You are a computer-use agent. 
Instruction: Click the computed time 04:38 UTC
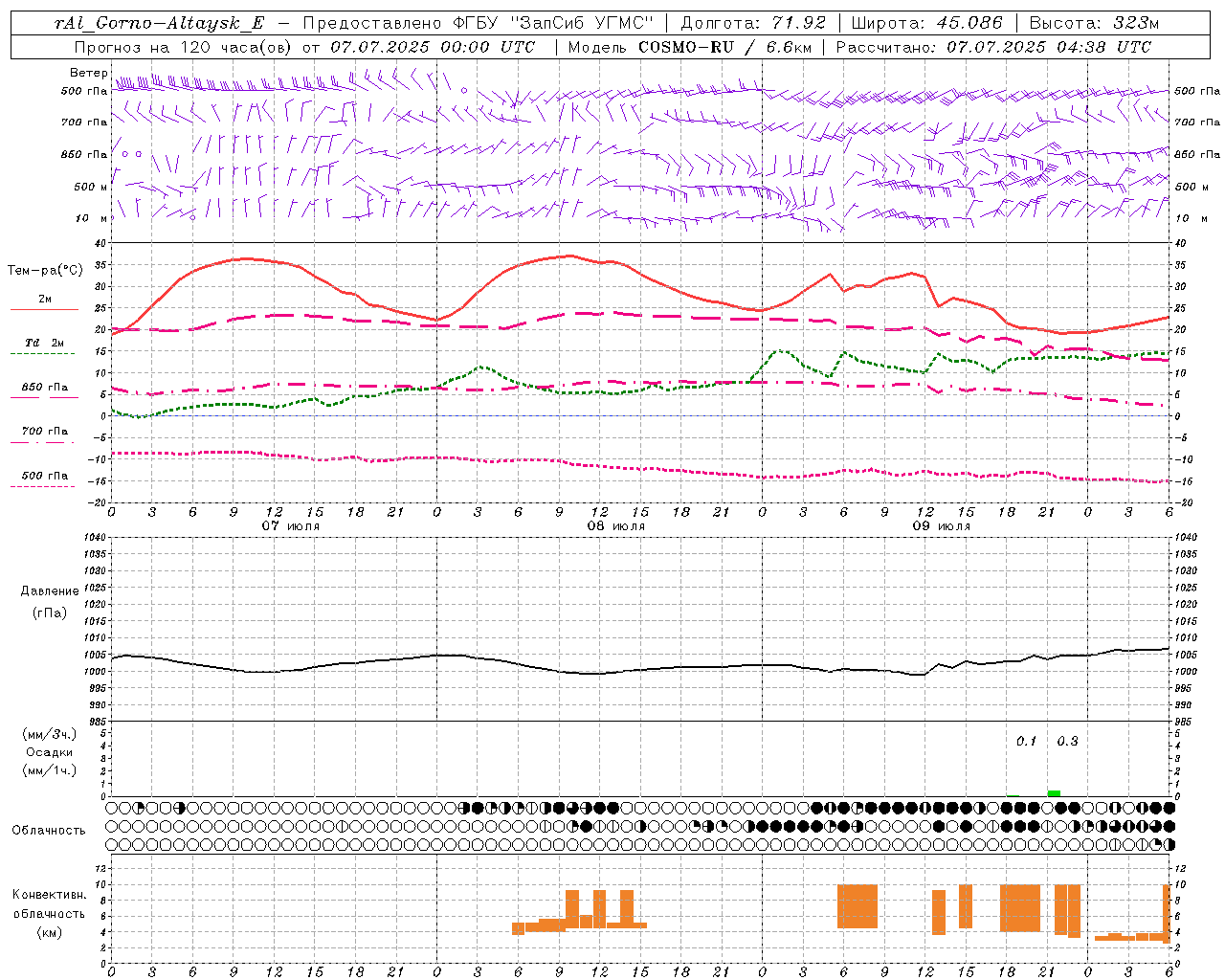pyautogui.click(x=1100, y=47)
